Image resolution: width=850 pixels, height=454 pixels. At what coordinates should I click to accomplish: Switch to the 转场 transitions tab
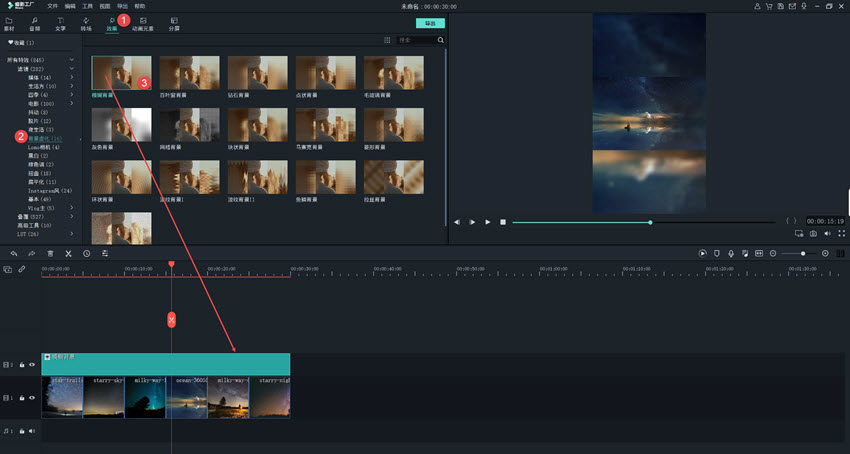pyautogui.click(x=85, y=23)
